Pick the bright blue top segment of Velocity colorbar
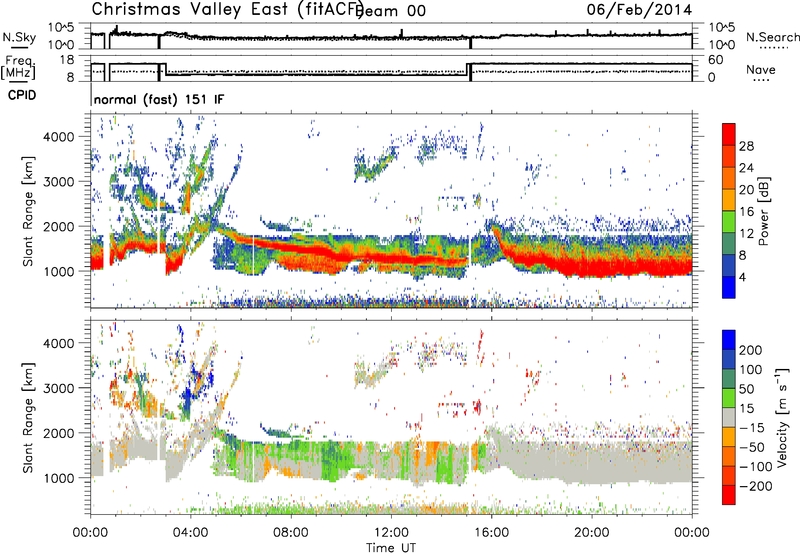 [x=729, y=340]
